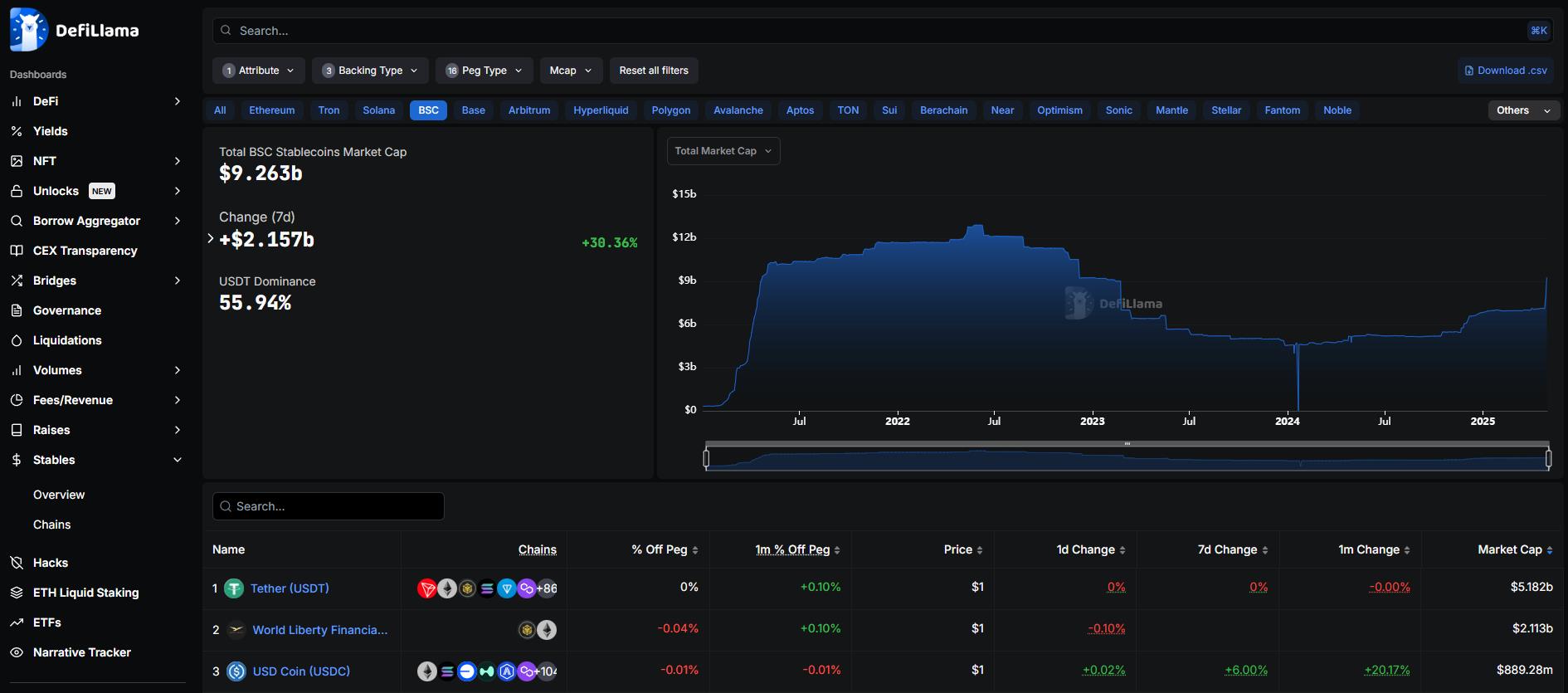Open the Mcap filter dropdown
The height and width of the screenshot is (693, 1568).
pos(571,71)
